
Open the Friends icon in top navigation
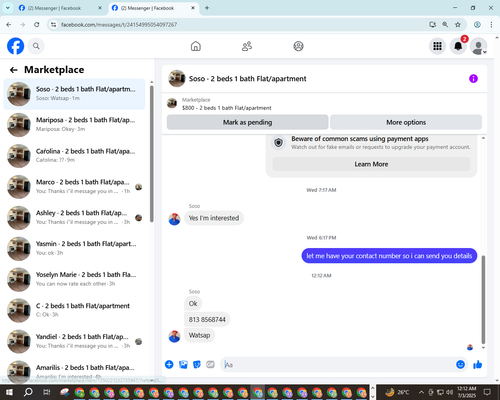(247, 46)
